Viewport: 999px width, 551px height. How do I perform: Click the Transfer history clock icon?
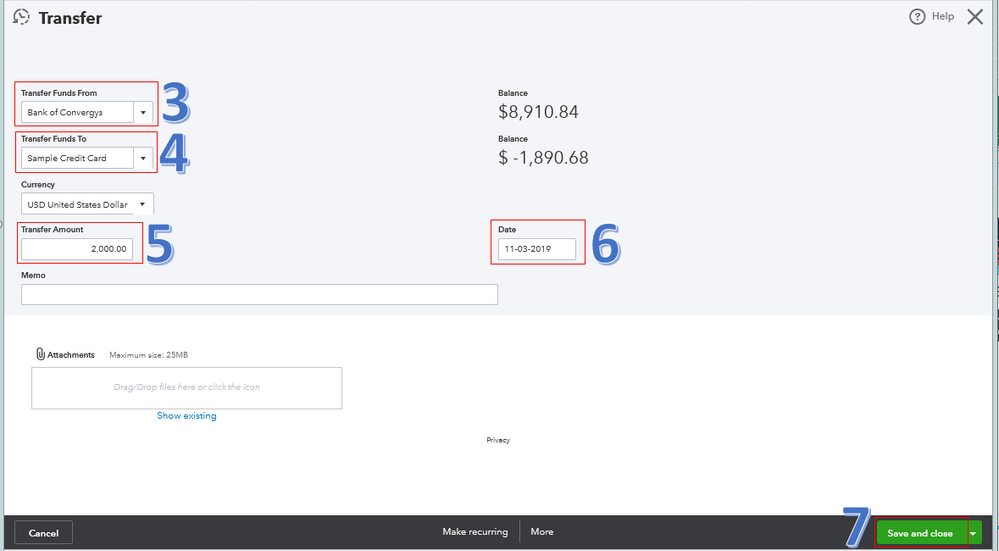tap(21, 18)
